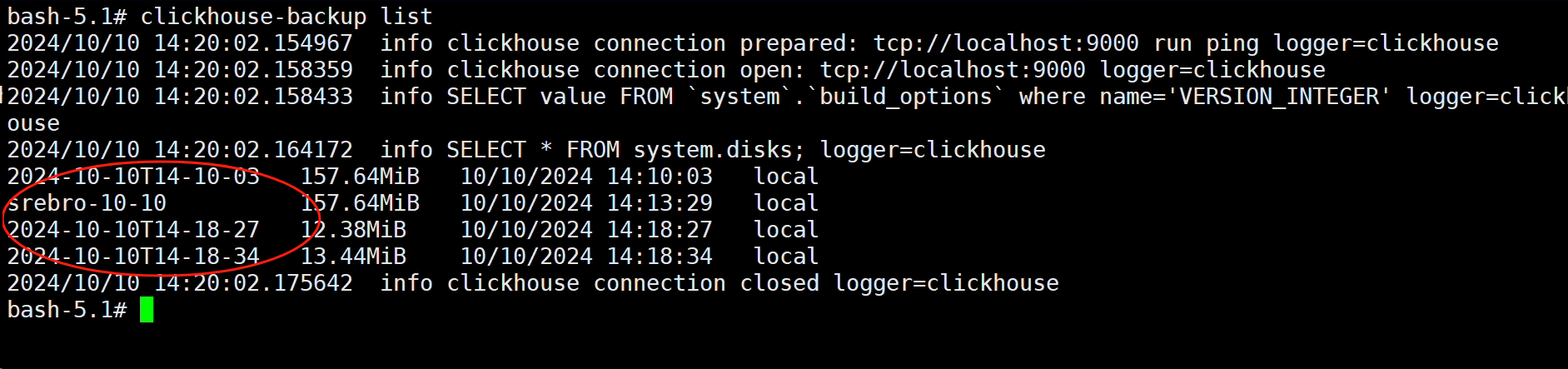Click the backup date '10/10/2024 14:18:34'
1568x369 pixels.
tap(586, 257)
